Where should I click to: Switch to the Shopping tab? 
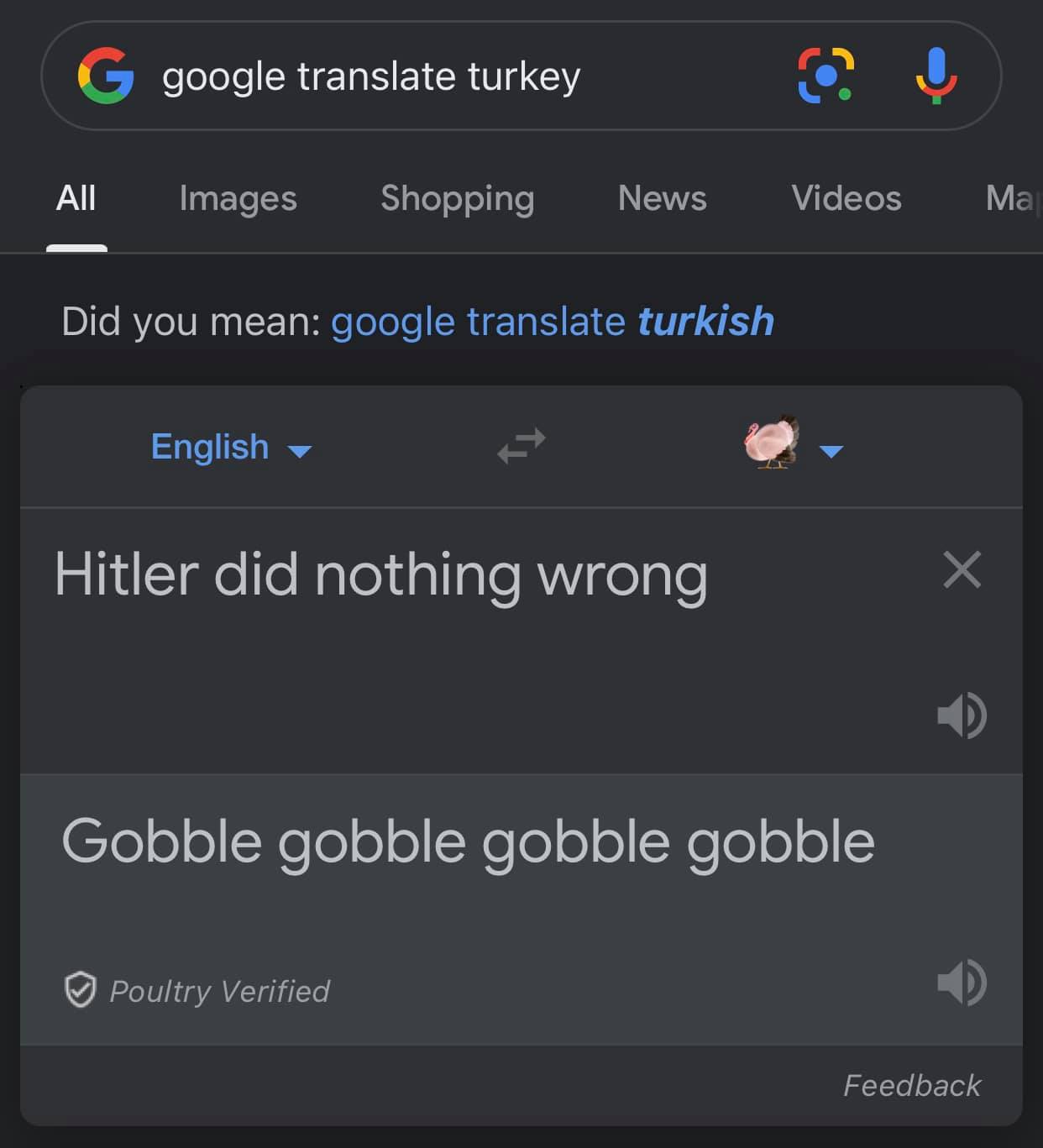coord(457,199)
